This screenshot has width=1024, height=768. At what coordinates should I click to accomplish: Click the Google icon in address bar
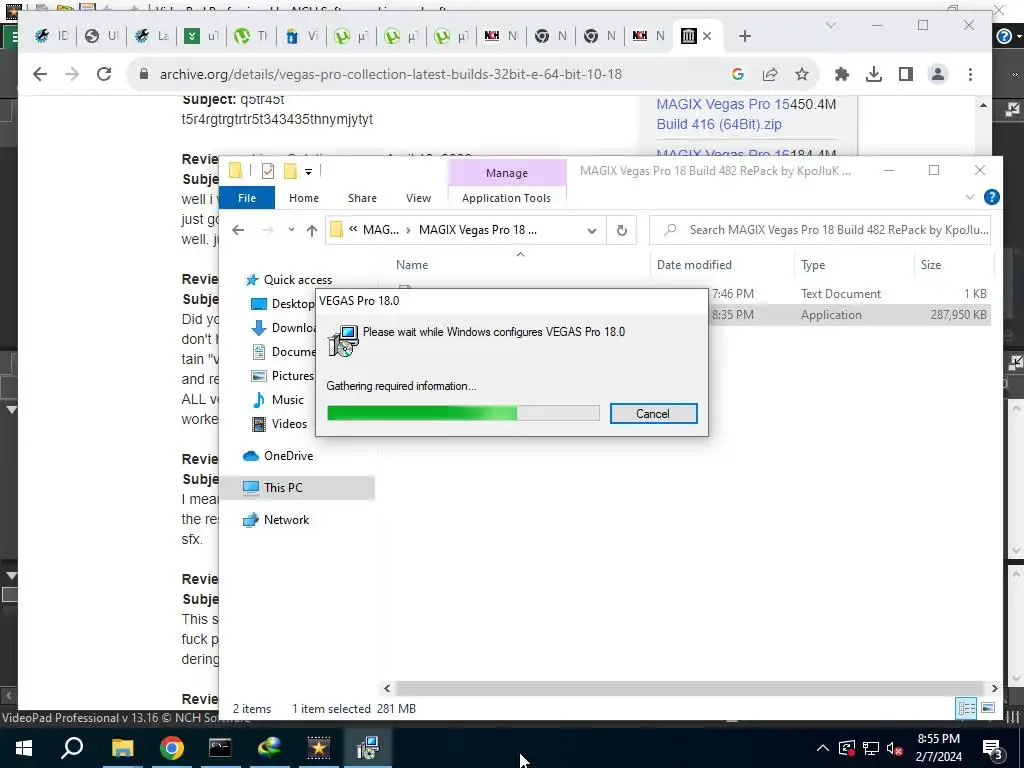[738, 74]
